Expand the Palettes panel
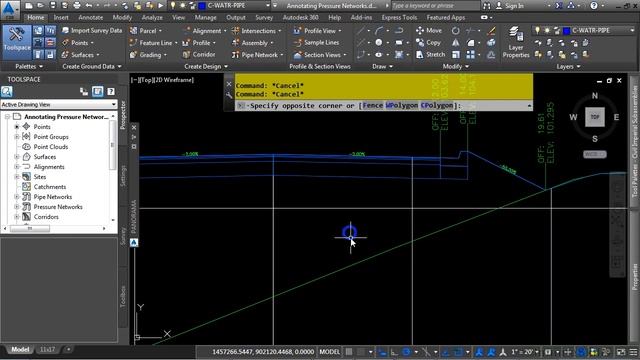 click(29, 67)
